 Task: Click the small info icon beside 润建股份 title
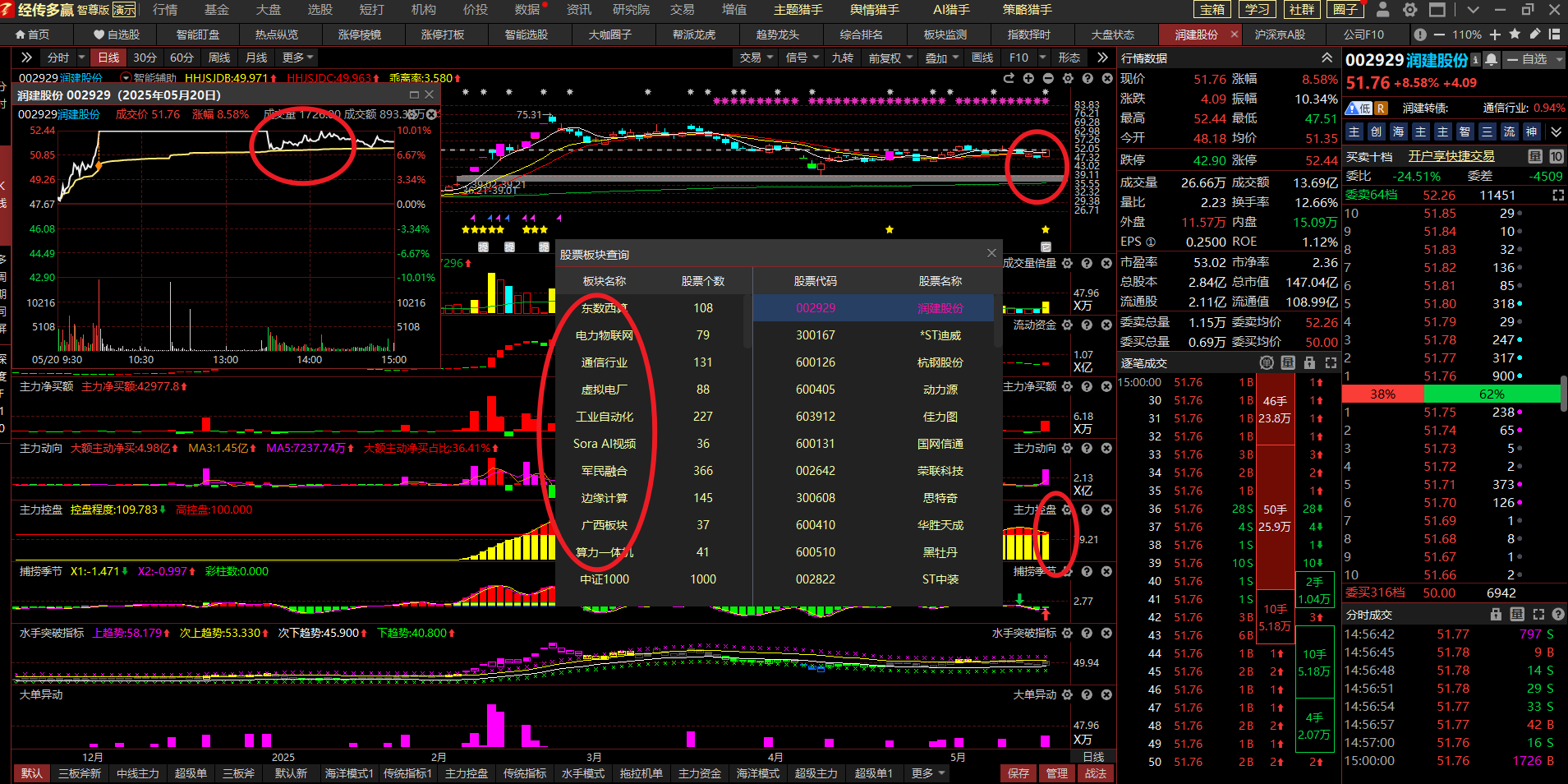(1475, 60)
